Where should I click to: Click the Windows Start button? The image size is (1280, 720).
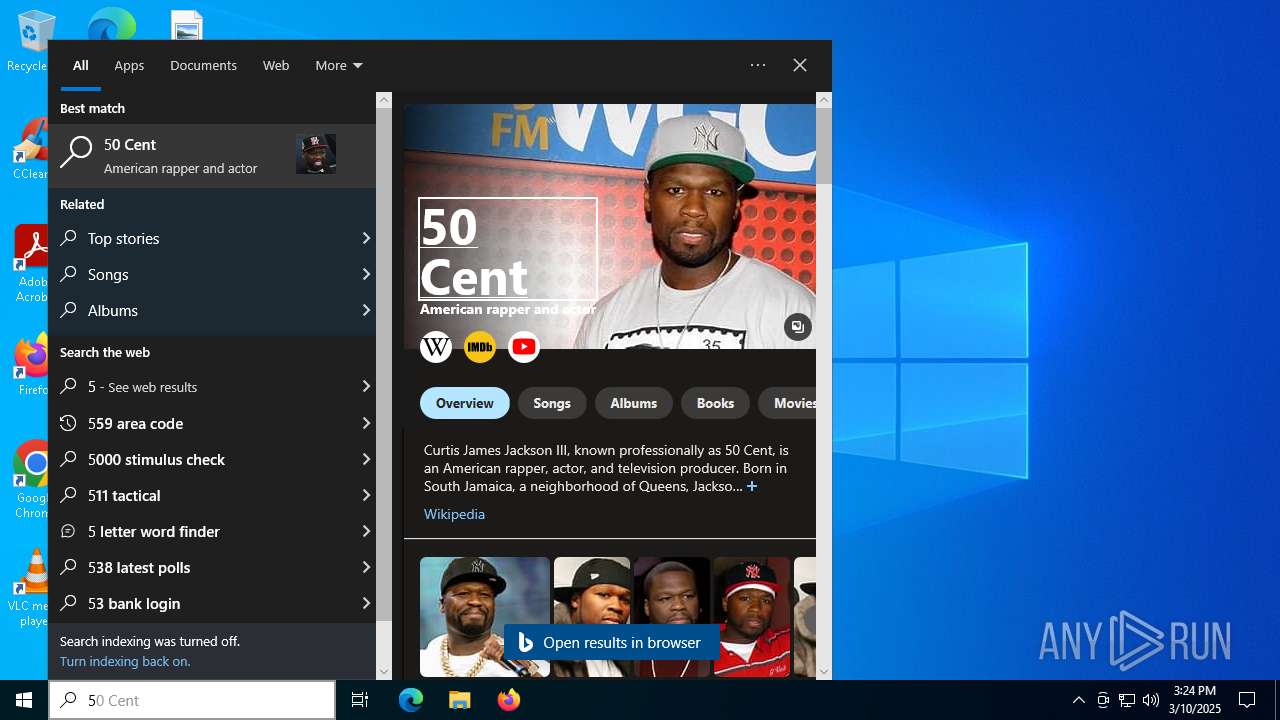(24, 700)
